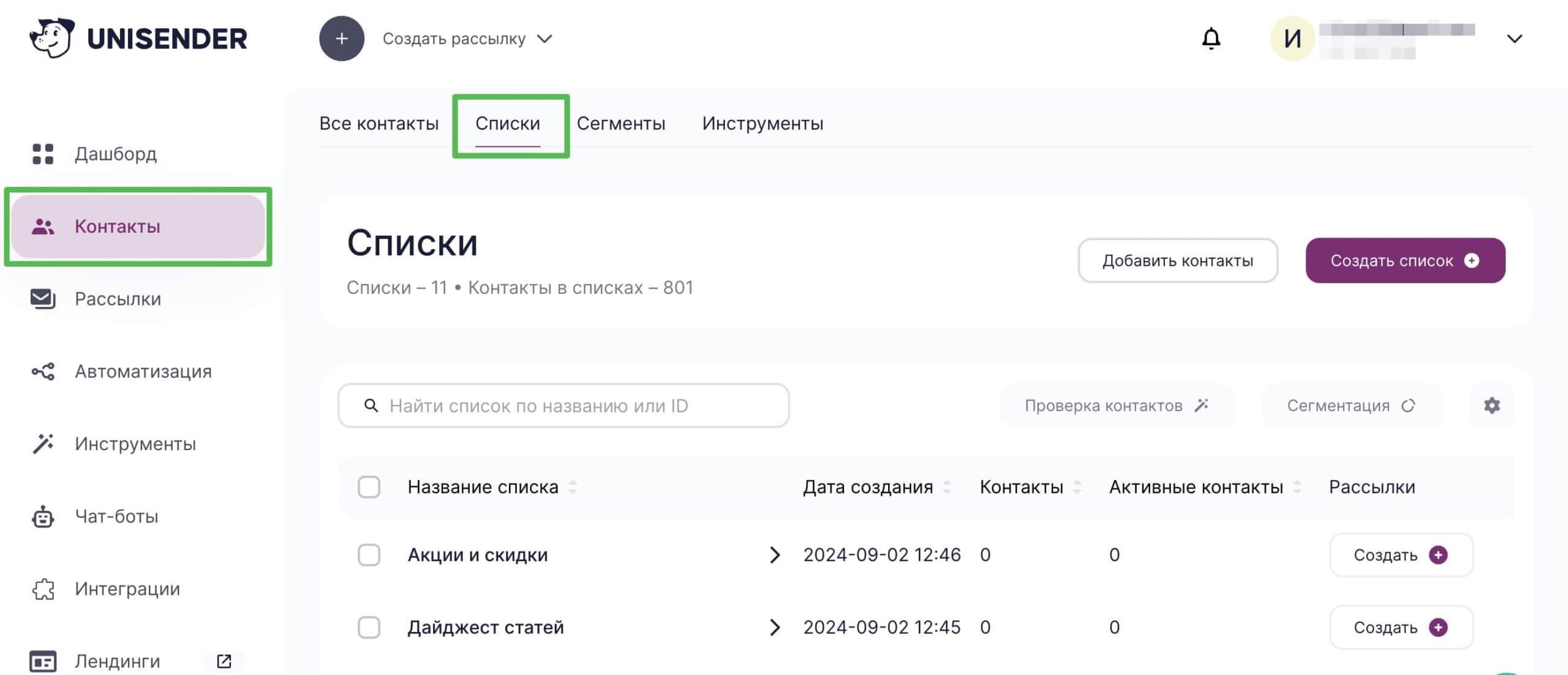This screenshot has width=1568, height=675.
Task: Click the Чат-боты robot icon
Action: point(43,516)
